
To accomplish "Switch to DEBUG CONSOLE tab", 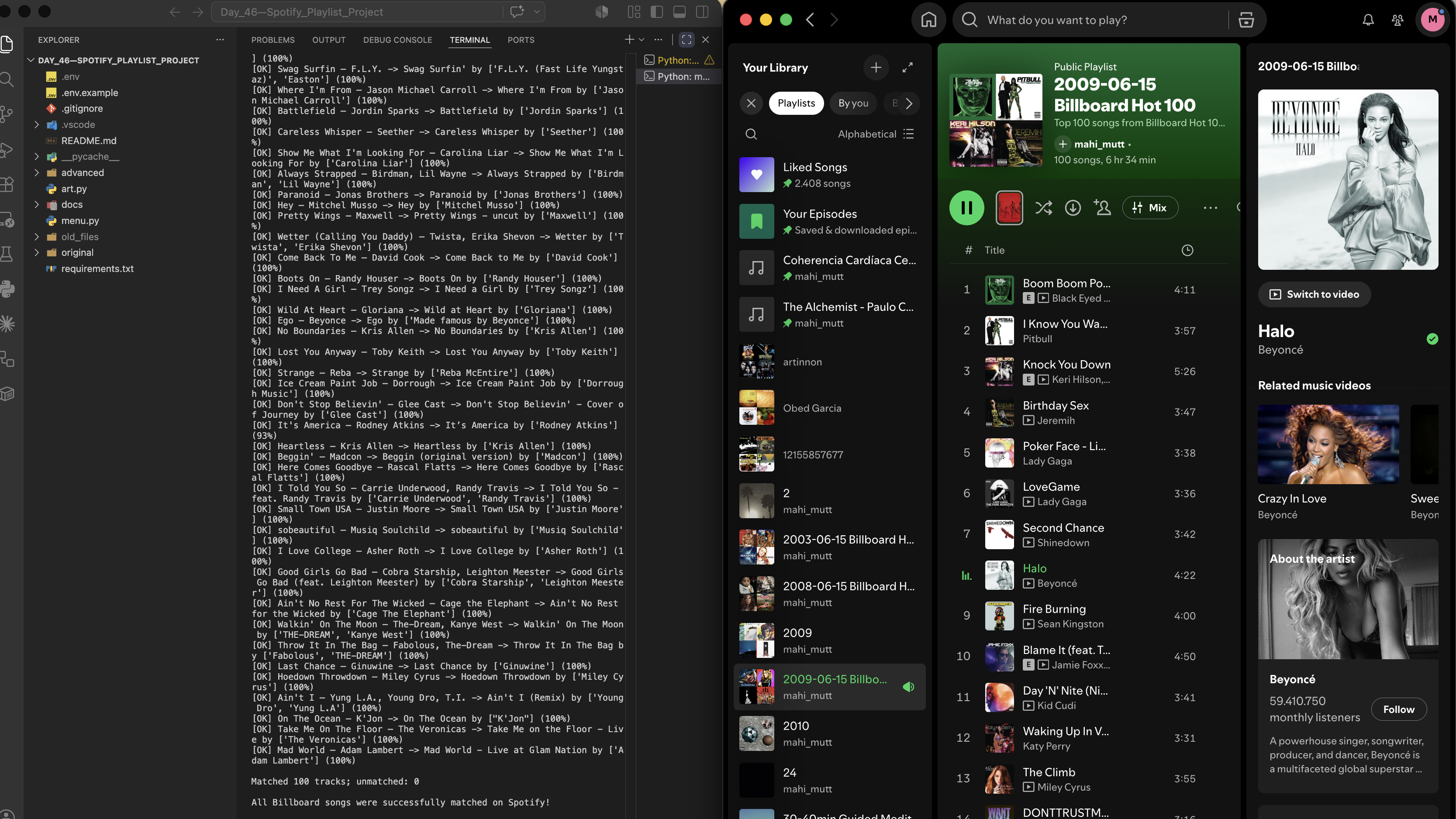I will click(x=397, y=40).
